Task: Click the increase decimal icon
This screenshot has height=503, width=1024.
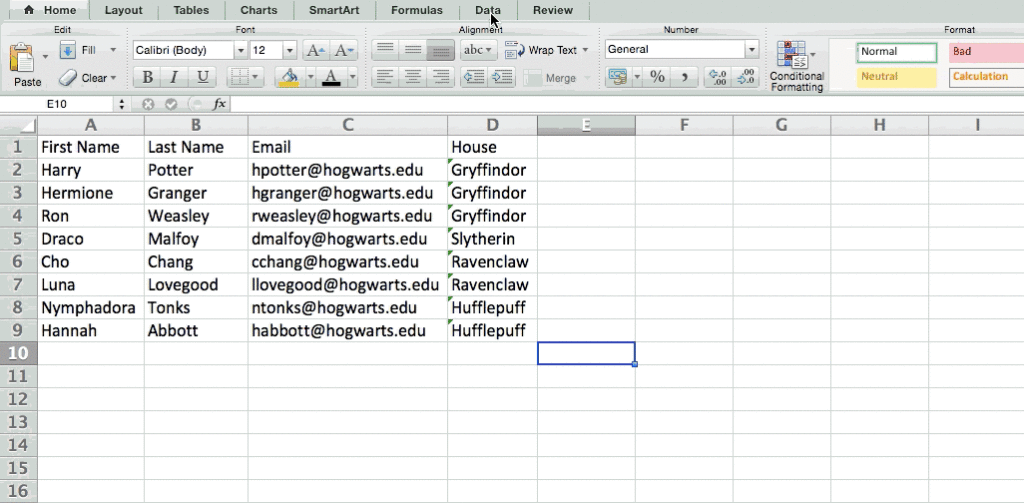Action: click(x=716, y=76)
